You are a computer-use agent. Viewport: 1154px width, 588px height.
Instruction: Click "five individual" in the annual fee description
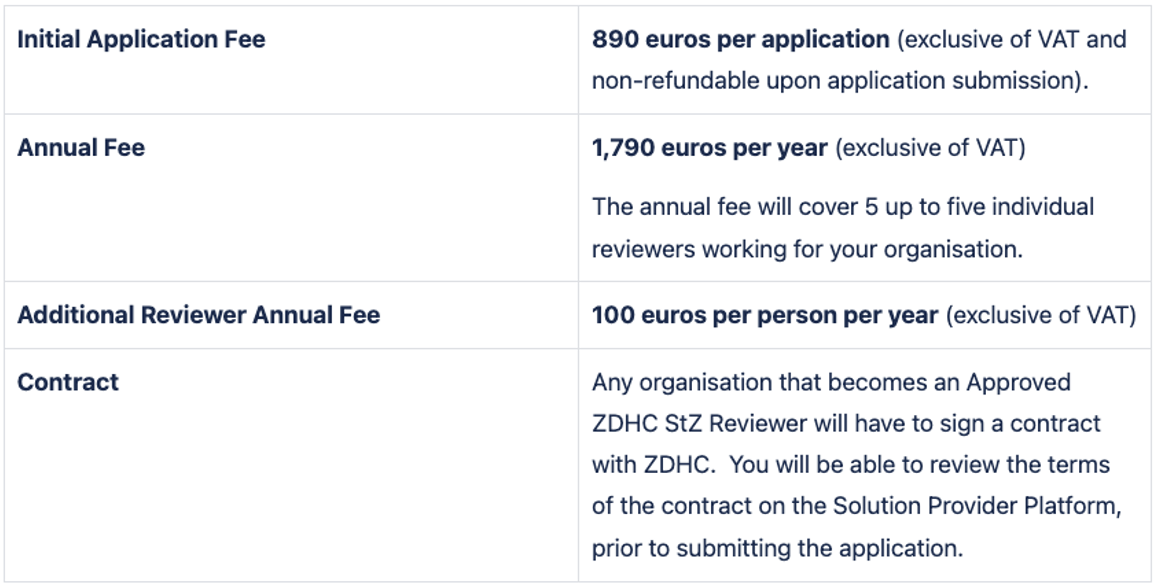coord(1022,207)
